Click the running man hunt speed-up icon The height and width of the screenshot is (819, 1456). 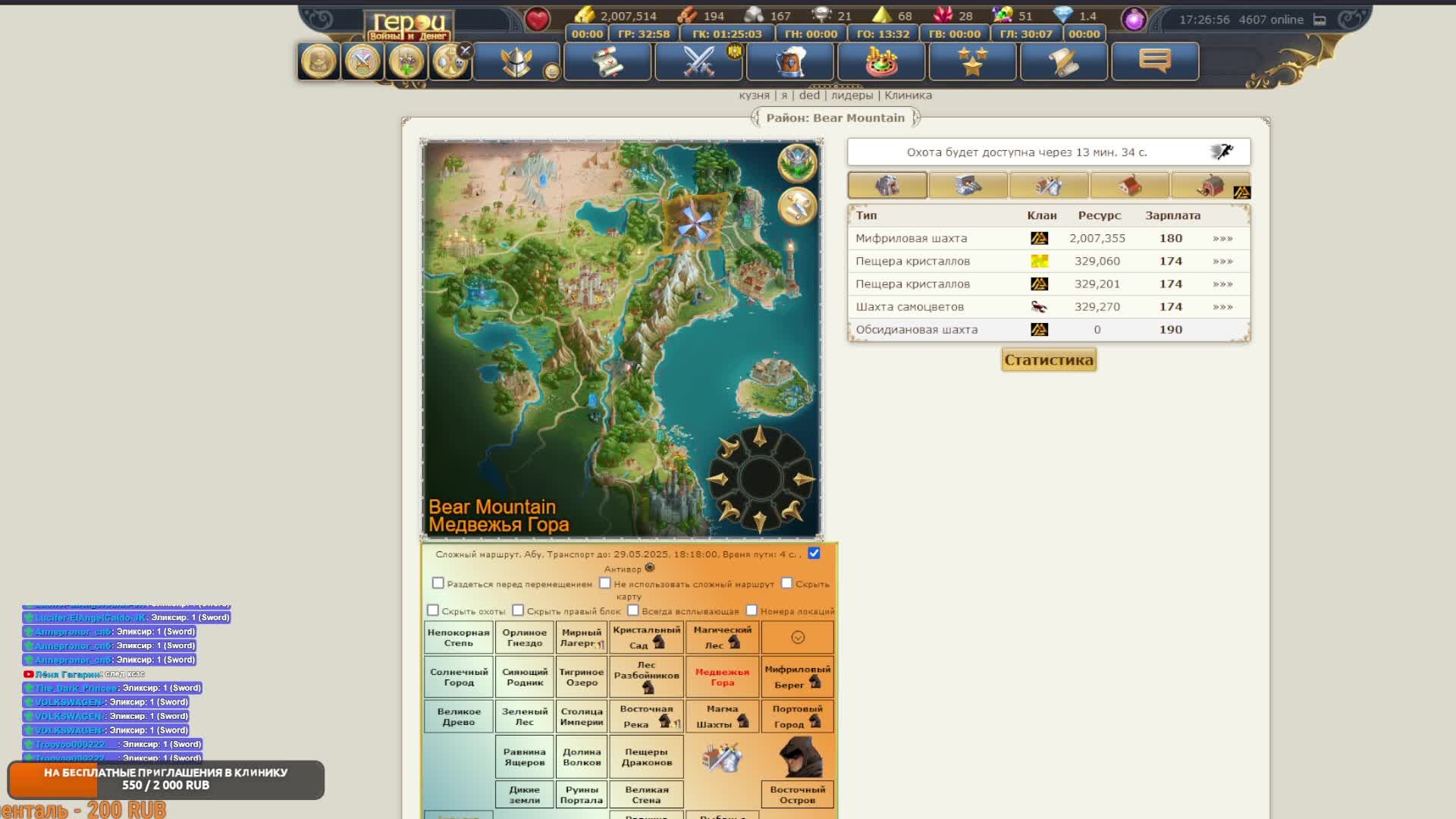point(1221,152)
